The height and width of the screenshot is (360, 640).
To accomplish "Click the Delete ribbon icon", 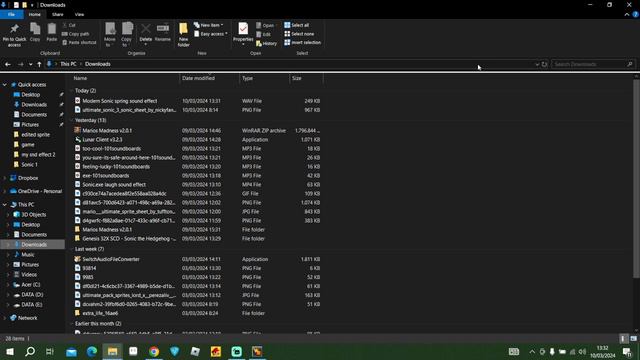I will [146, 33].
